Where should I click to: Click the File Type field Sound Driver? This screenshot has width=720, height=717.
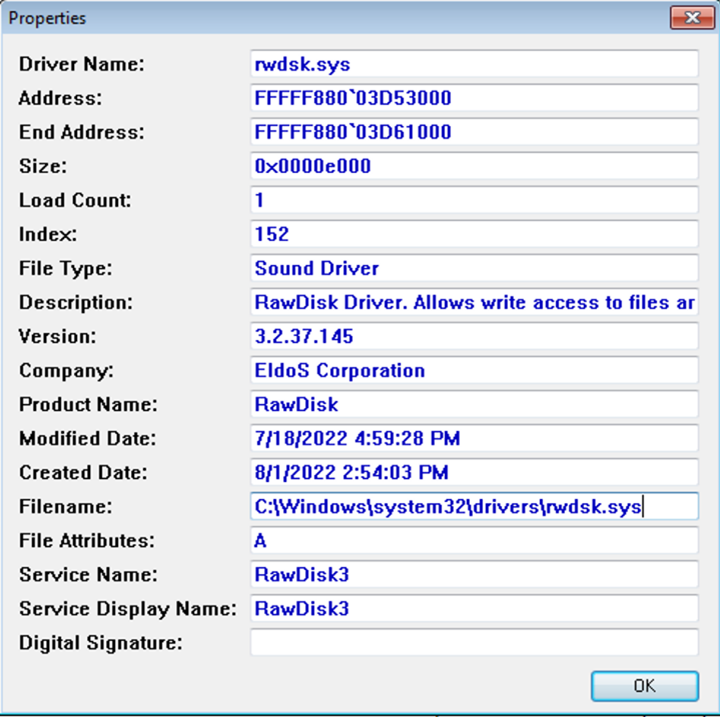coord(474,268)
